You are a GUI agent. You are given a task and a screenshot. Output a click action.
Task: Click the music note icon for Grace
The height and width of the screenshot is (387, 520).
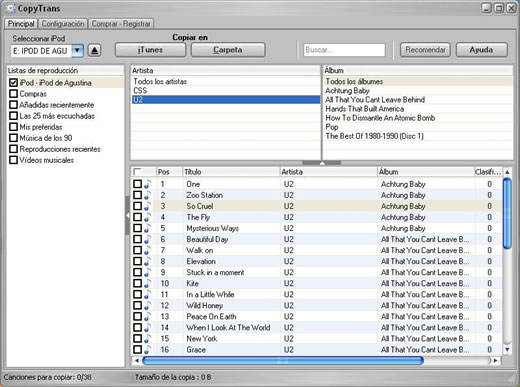tap(147, 349)
